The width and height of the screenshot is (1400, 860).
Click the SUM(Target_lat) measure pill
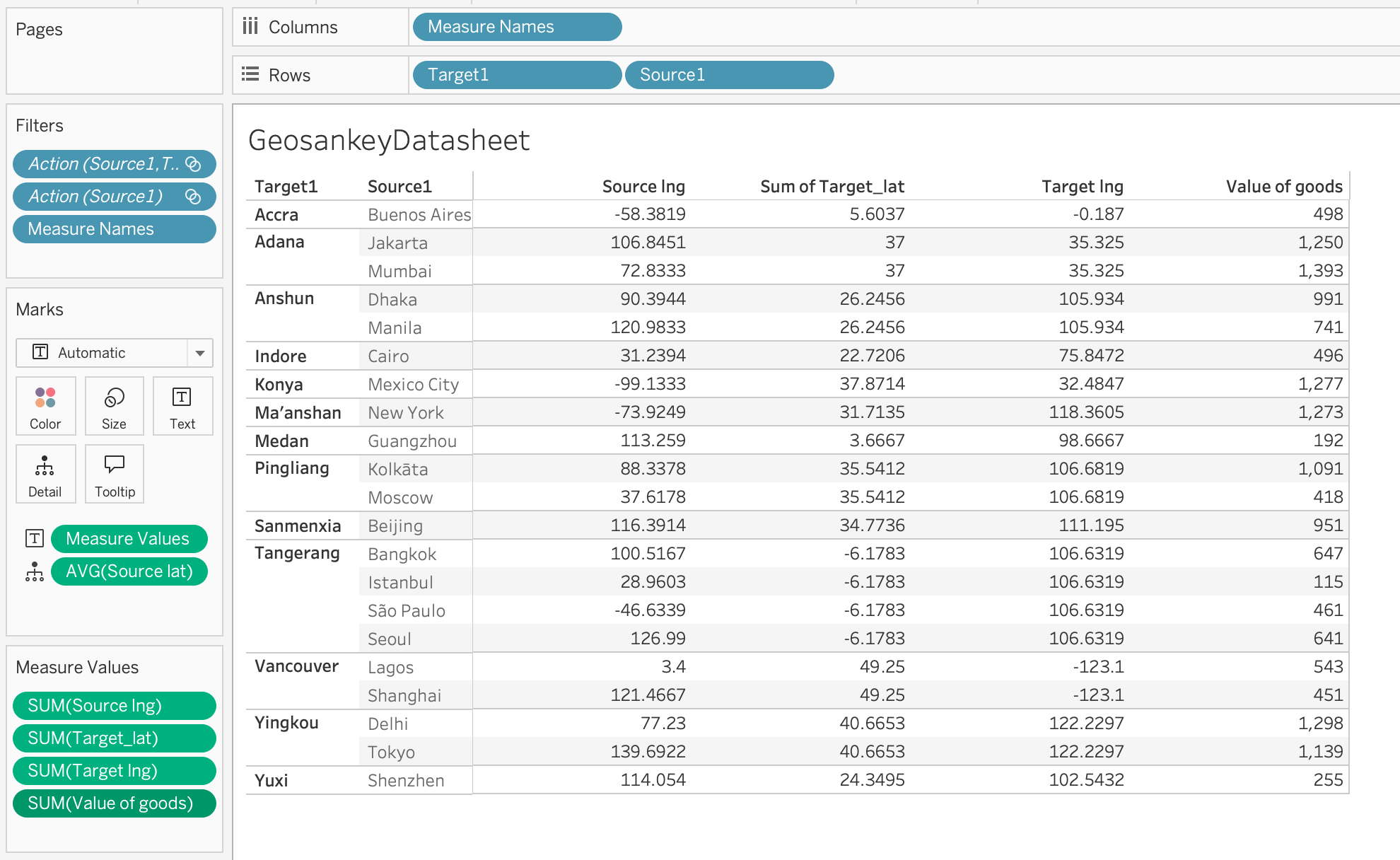tap(114, 738)
